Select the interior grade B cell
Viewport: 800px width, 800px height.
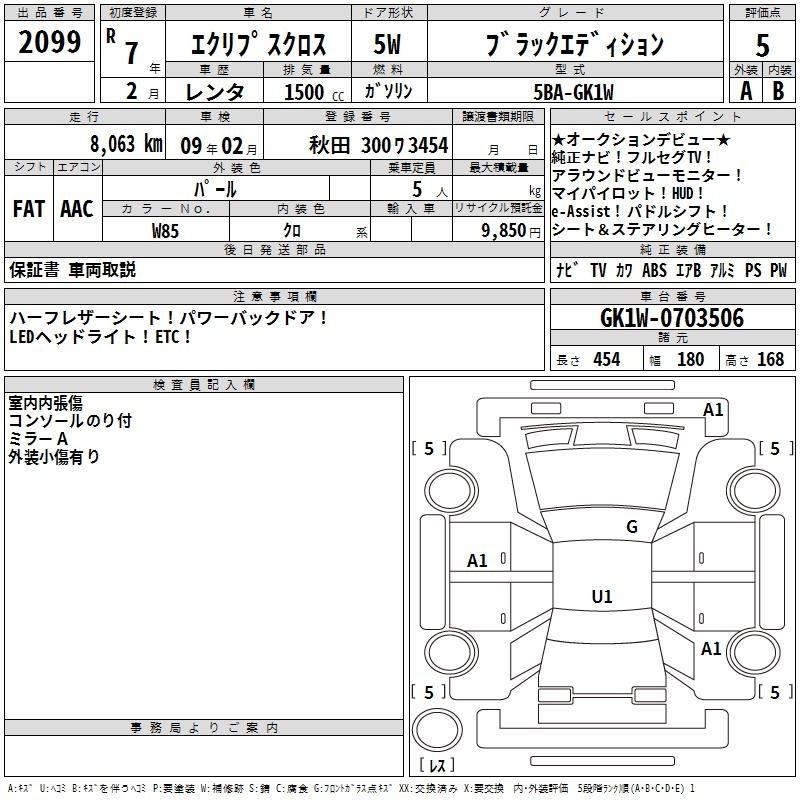point(779,90)
